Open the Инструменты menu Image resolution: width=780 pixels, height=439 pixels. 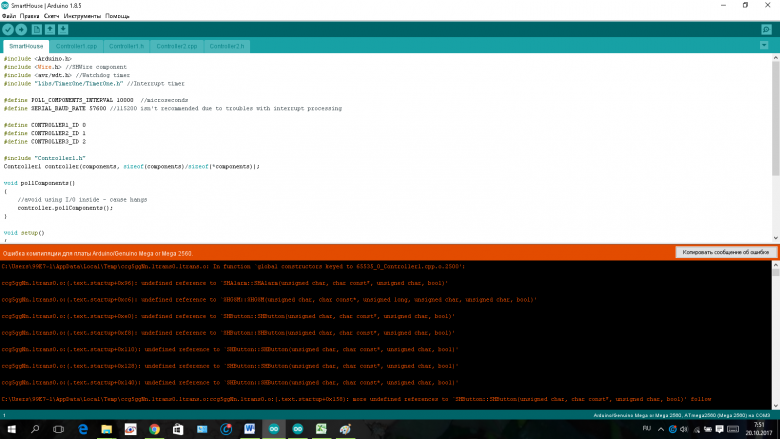pyautogui.click(x=82, y=16)
